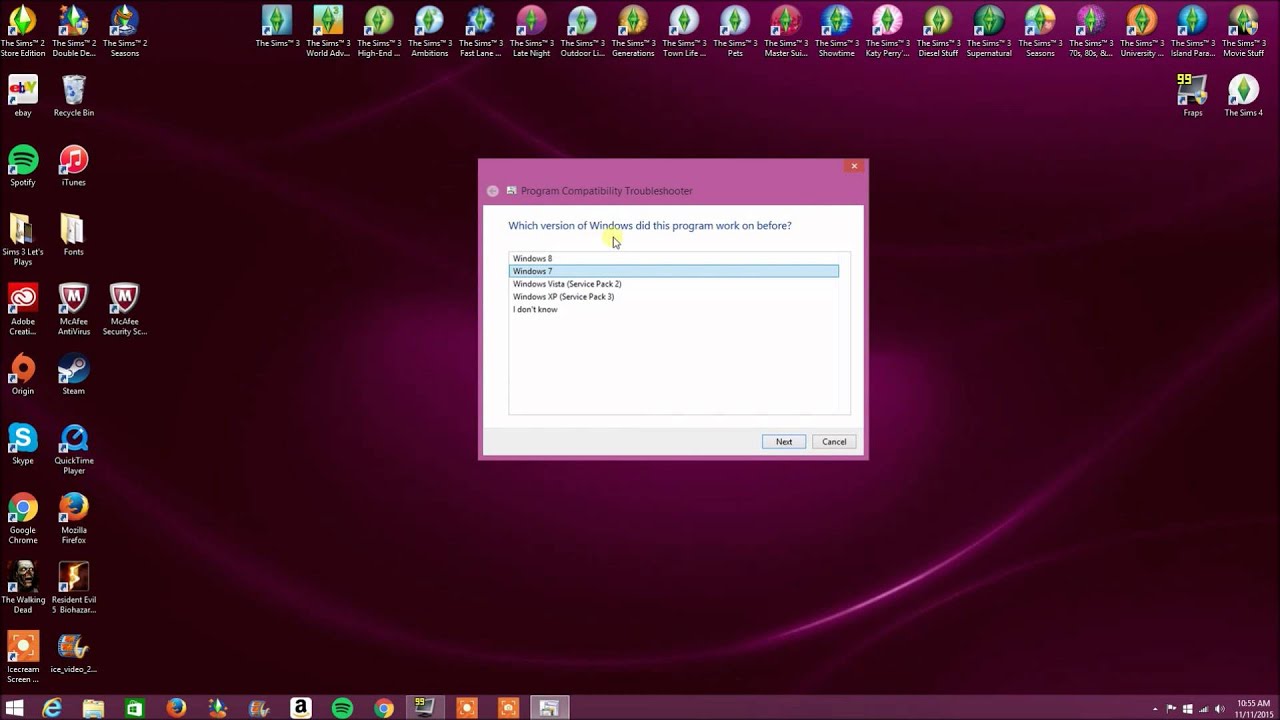Select Windows XP (Service Pack 3) option
The height and width of the screenshot is (720, 1280).
[674, 297]
